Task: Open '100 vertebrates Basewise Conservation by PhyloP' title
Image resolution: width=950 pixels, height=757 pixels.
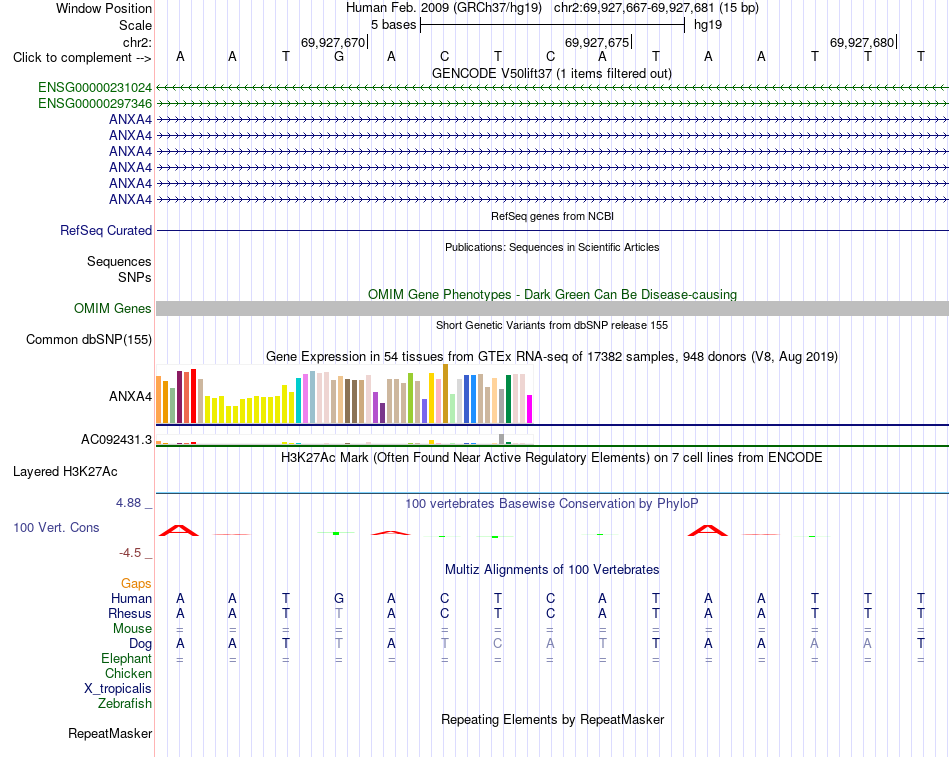Action: tap(552, 504)
